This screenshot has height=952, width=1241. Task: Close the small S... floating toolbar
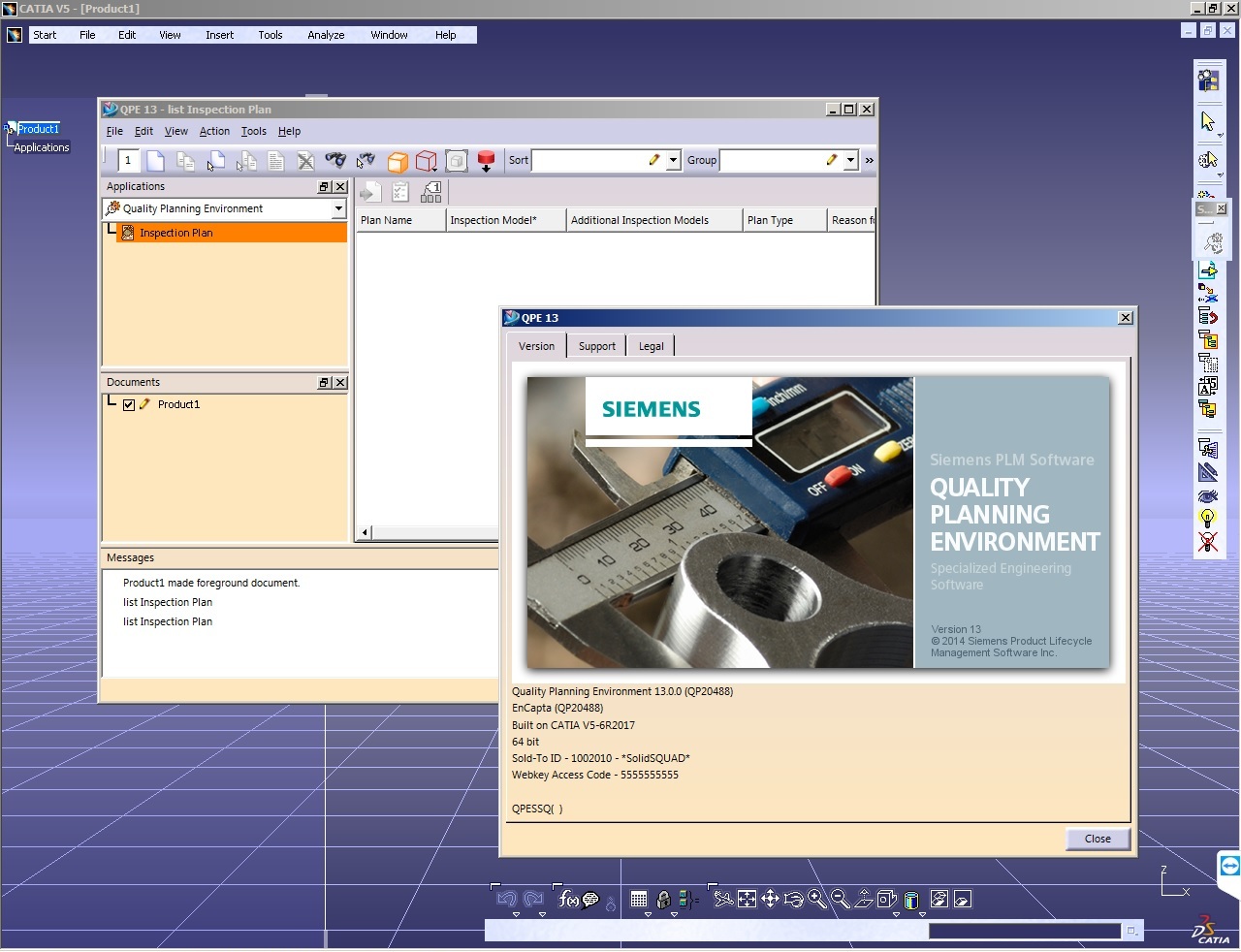(1221, 208)
